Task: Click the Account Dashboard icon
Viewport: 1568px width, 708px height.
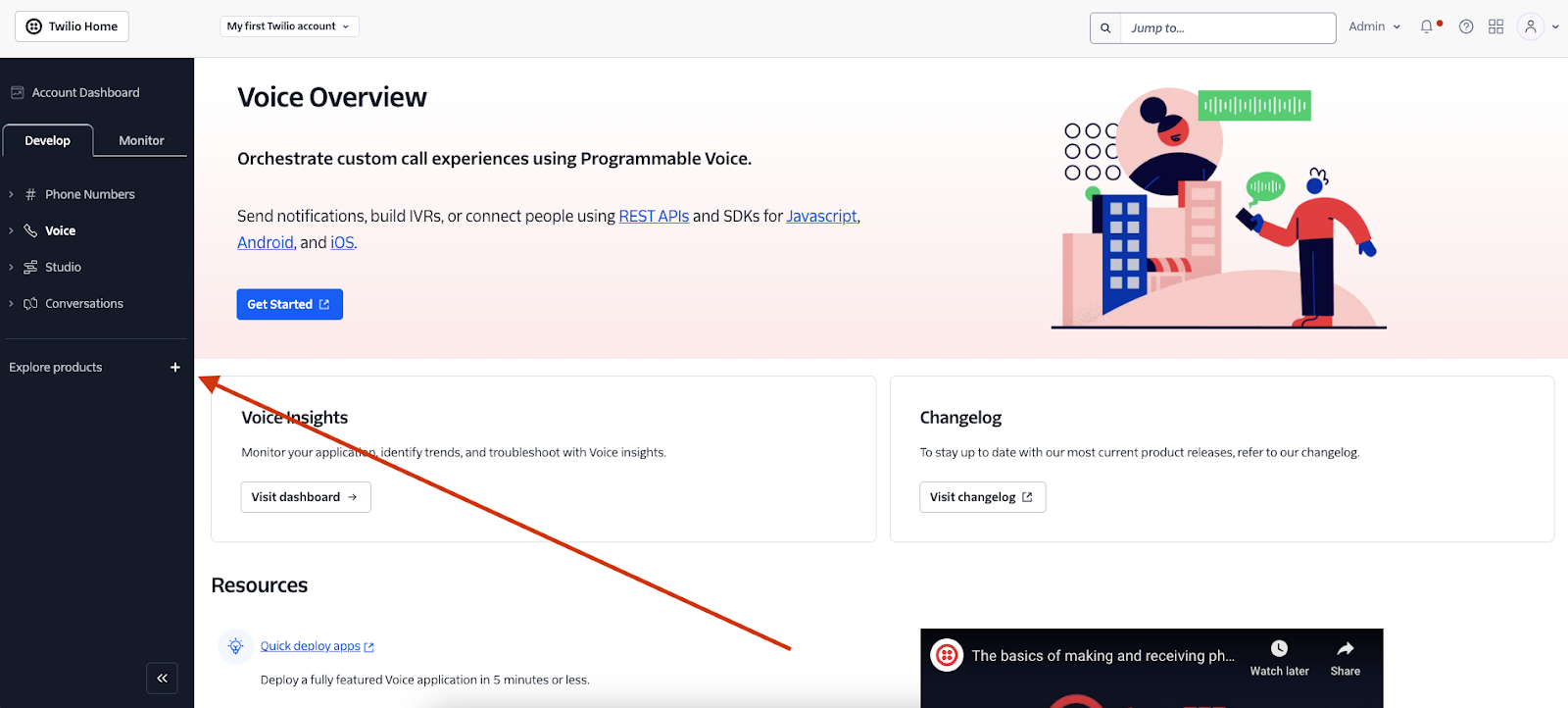Action: coord(17,91)
